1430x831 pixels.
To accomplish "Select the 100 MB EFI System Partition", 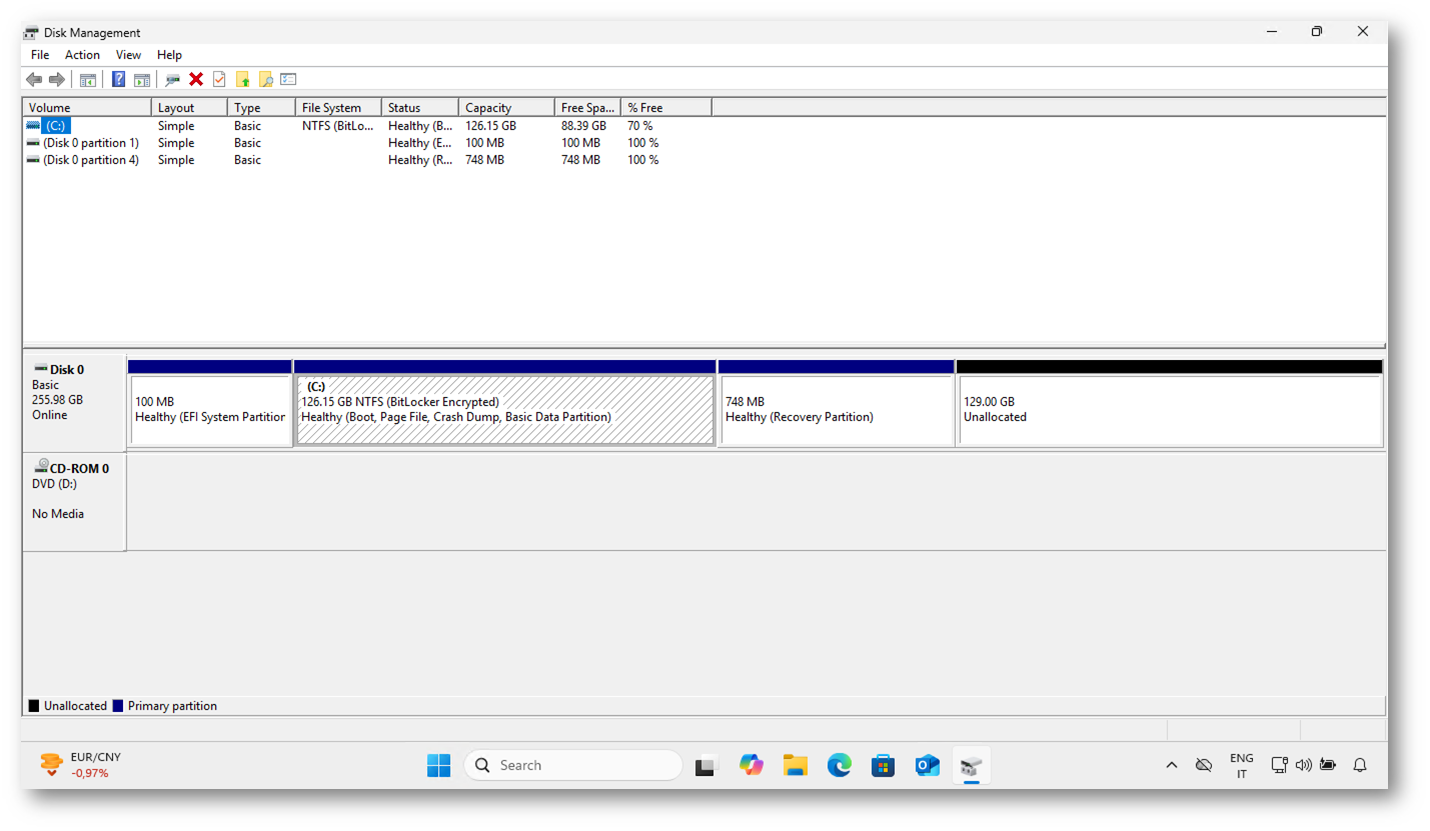I will point(210,410).
